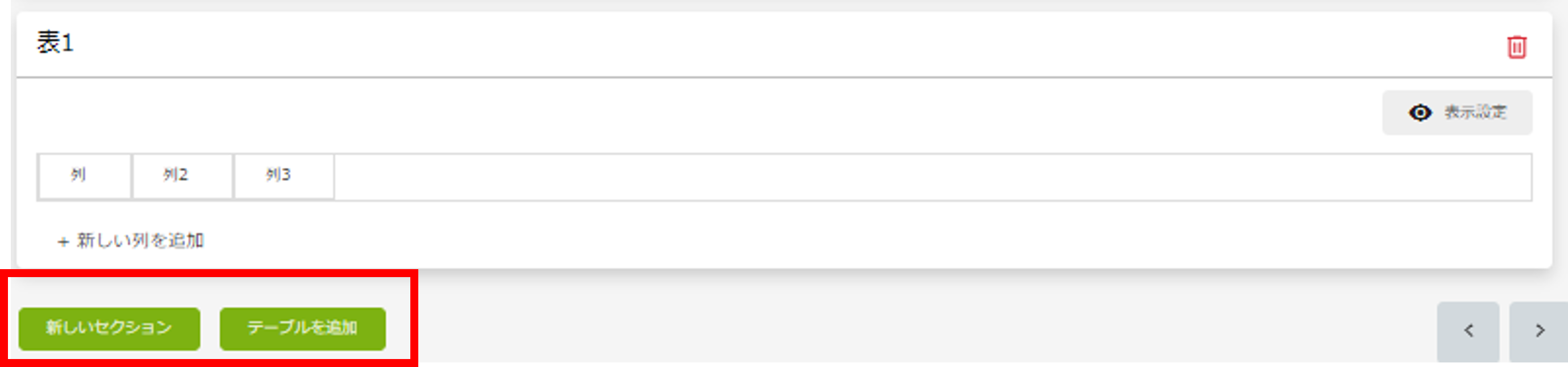Click the divider between 列2 and 列3
1568x367 pixels.
[233, 176]
